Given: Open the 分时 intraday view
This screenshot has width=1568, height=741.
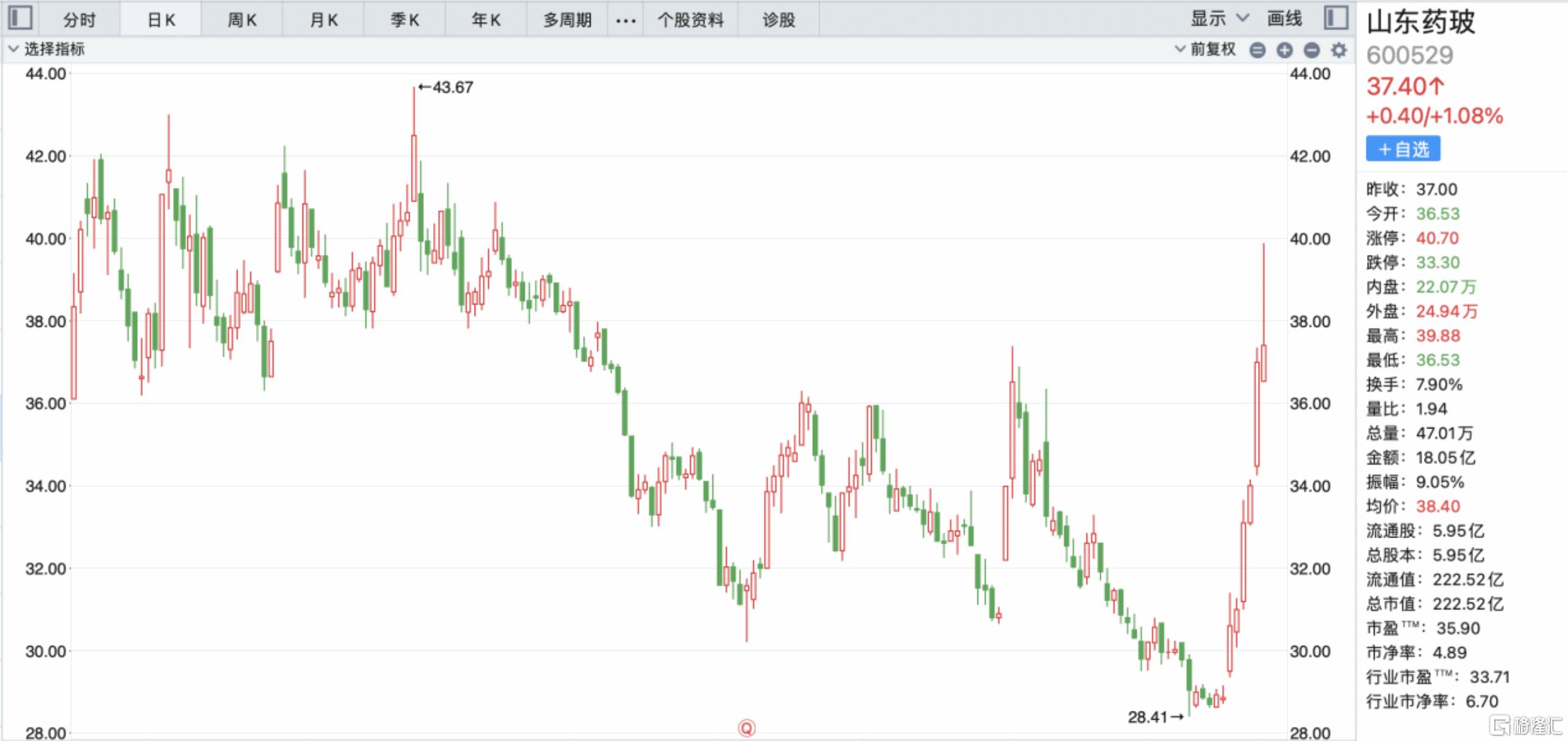Looking at the screenshot, I should click(80, 20).
